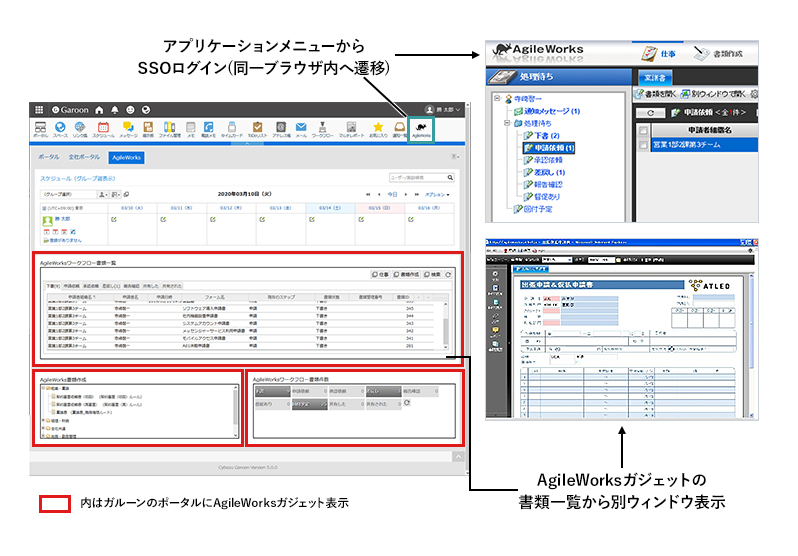The width and height of the screenshot is (798, 556).
Task: Open the Garoon application grid menu
Action: (x=39, y=110)
